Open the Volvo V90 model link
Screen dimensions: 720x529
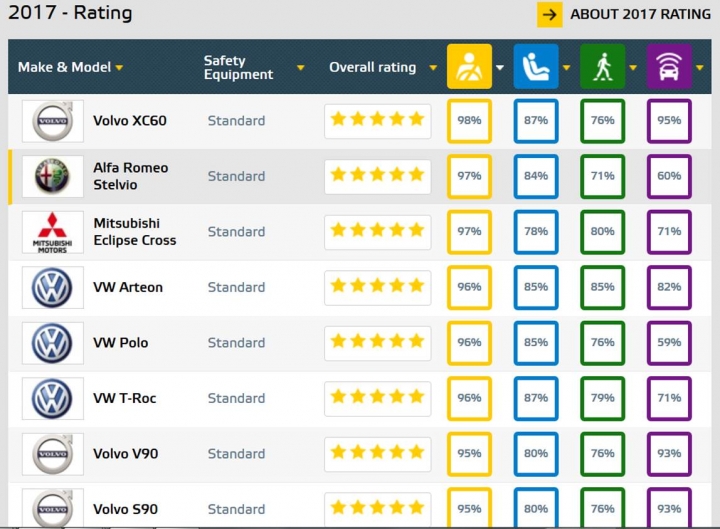126,454
